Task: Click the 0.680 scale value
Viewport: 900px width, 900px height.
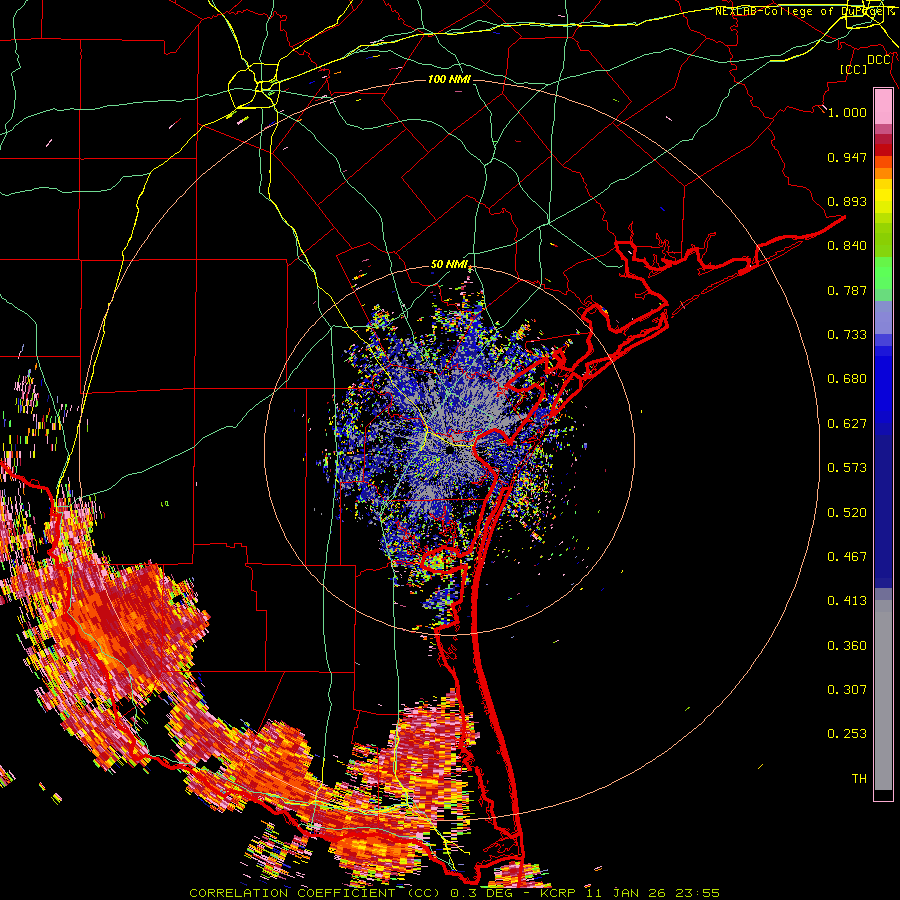Action: click(x=847, y=379)
